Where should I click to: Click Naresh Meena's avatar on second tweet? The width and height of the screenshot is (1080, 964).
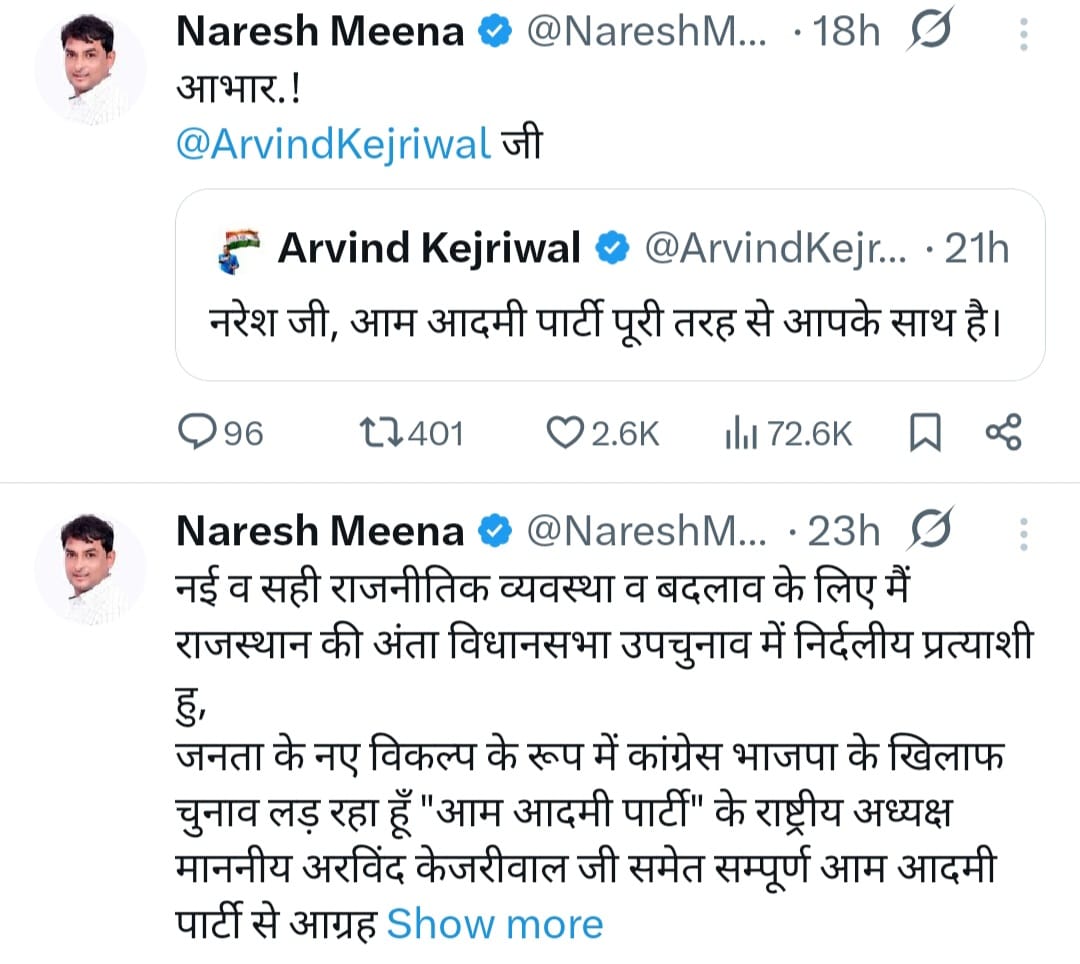pyautogui.click(x=89, y=569)
